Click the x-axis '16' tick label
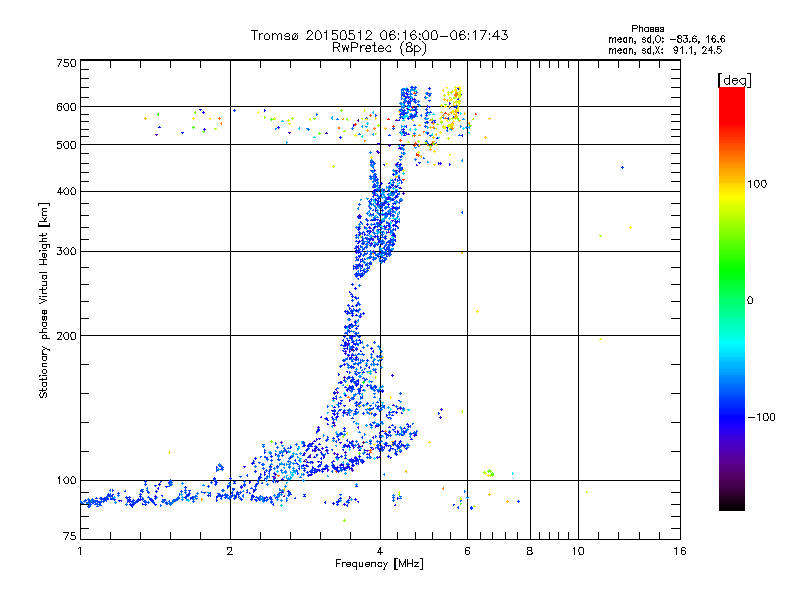The height and width of the screenshot is (600, 800). click(680, 551)
